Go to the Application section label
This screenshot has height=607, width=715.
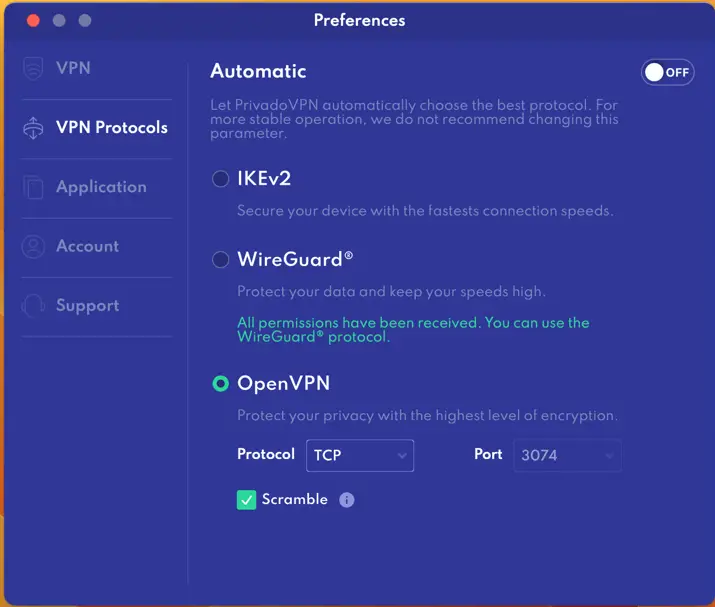(101, 187)
